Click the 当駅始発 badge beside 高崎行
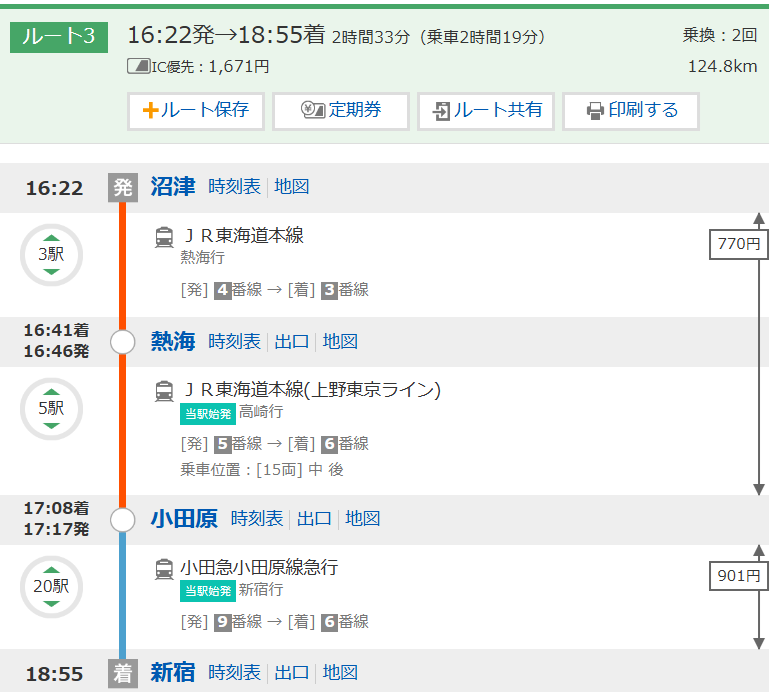Viewport: 777px width, 692px height. (208, 414)
